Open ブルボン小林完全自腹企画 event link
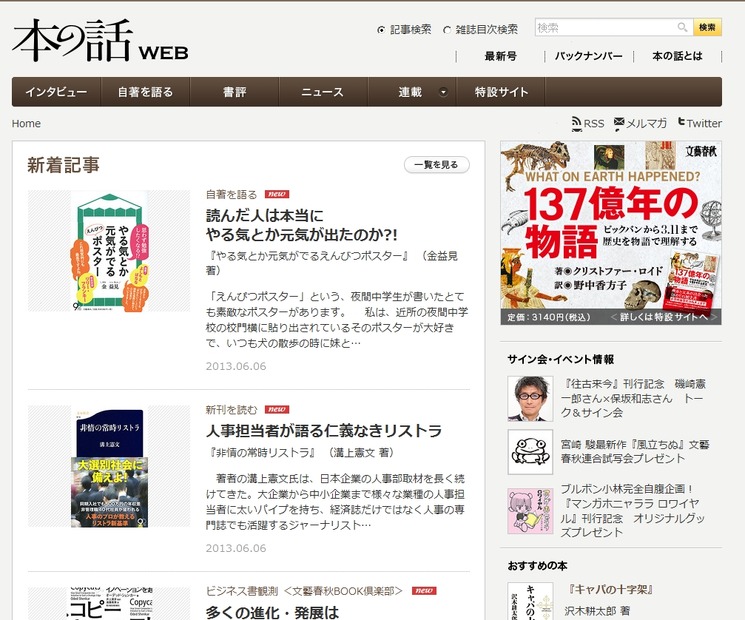This screenshot has height=620, width=745. click(632, 511)
